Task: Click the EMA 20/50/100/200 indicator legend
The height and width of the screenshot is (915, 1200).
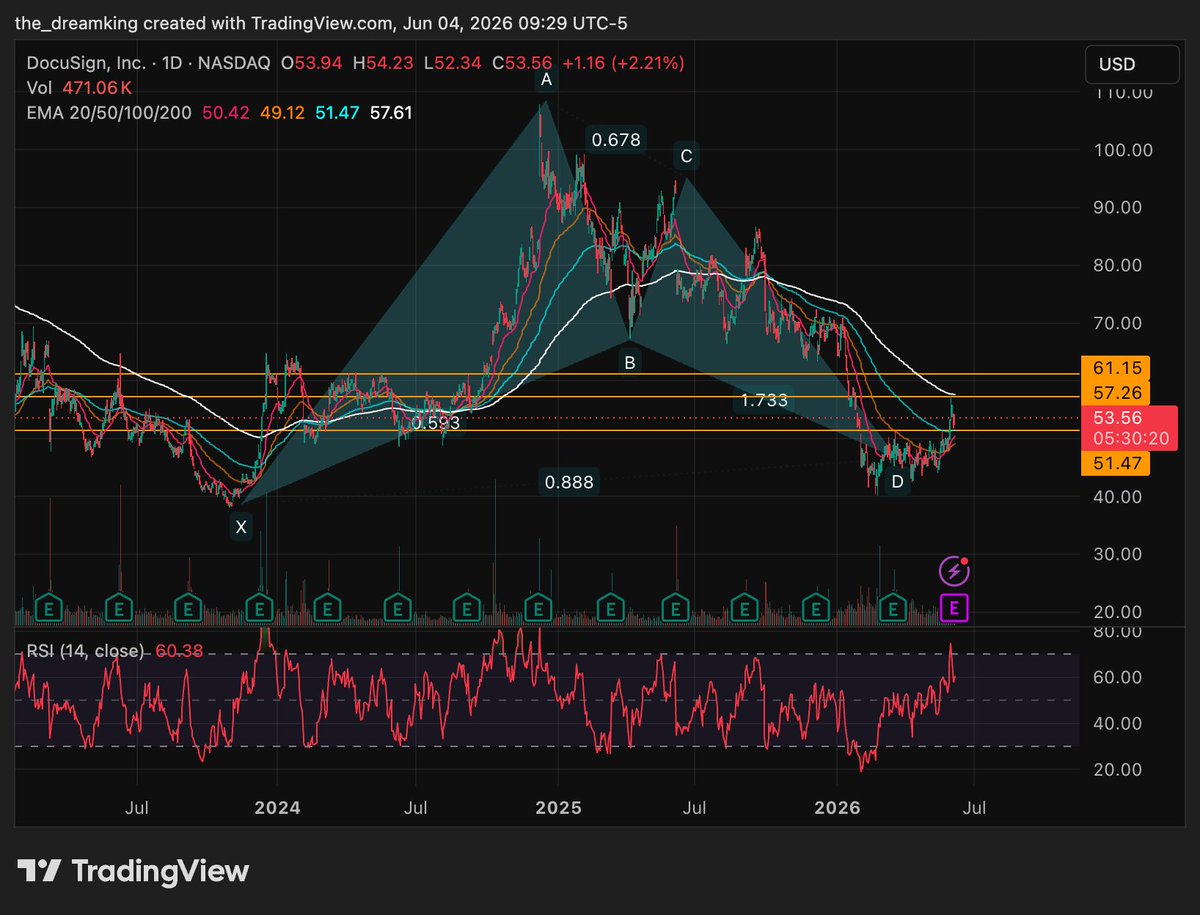Action: click(110, 113)
